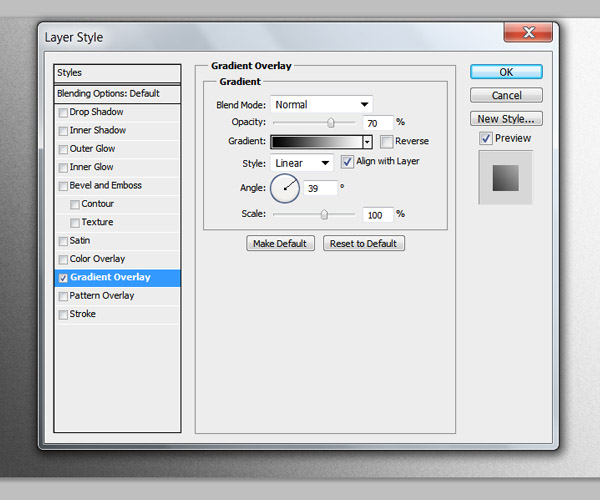The height and width of the screenshot is (500, 600).
Task: Enable Pattern Overlay checkbox
Action: point(63,296)
